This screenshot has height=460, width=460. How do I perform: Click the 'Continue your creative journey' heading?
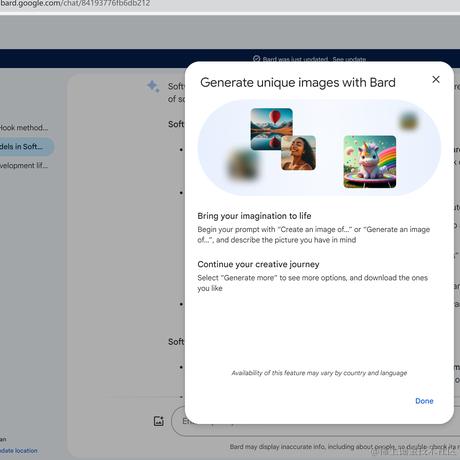tap(258, 264)
